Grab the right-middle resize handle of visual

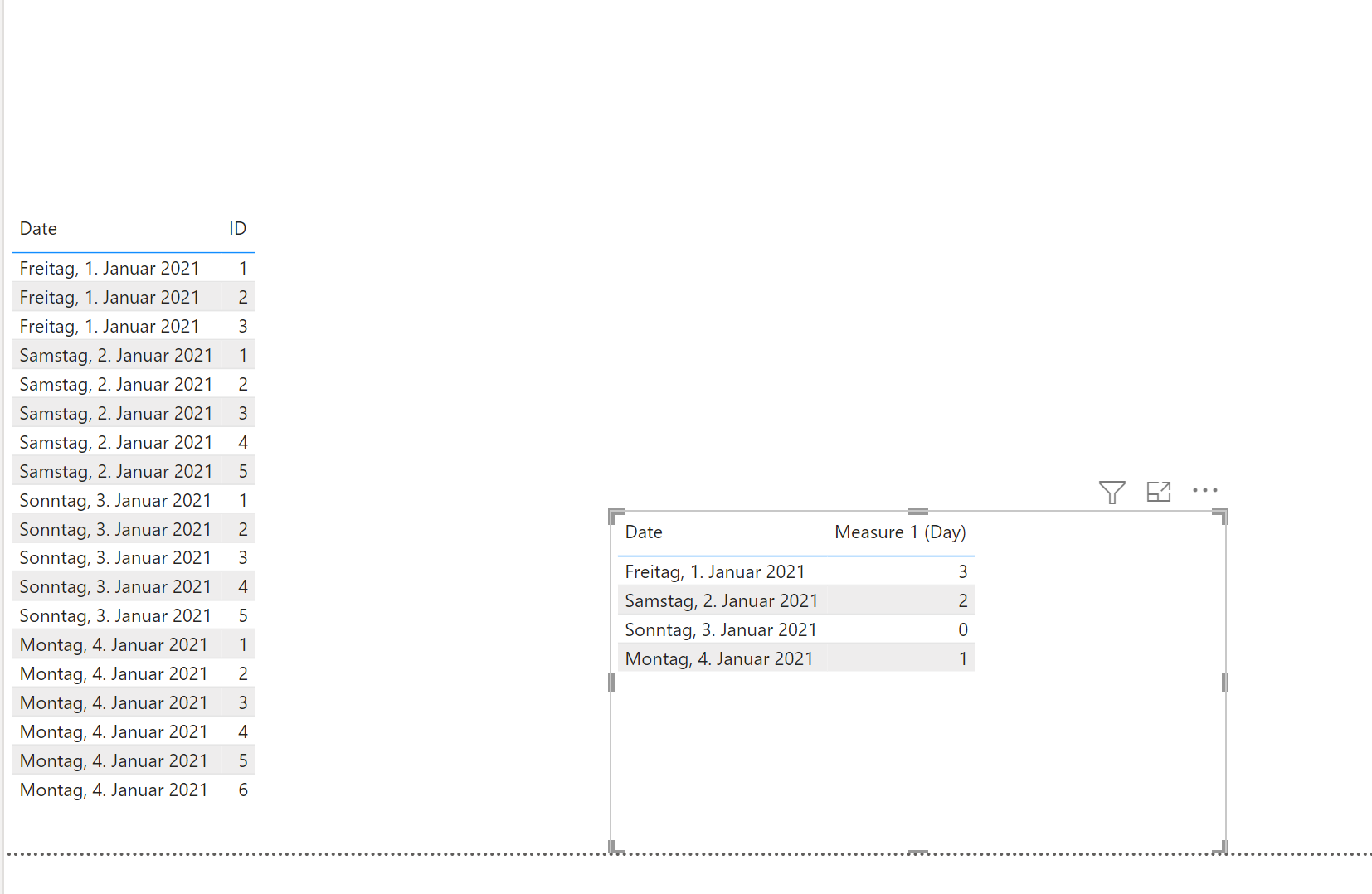click(1225, 683)
